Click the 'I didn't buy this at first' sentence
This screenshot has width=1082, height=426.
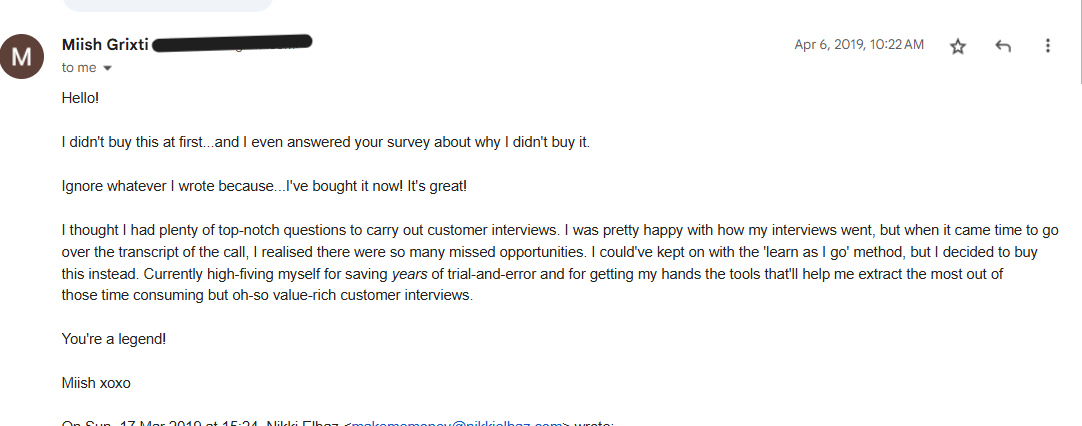(x=326, y=142)
